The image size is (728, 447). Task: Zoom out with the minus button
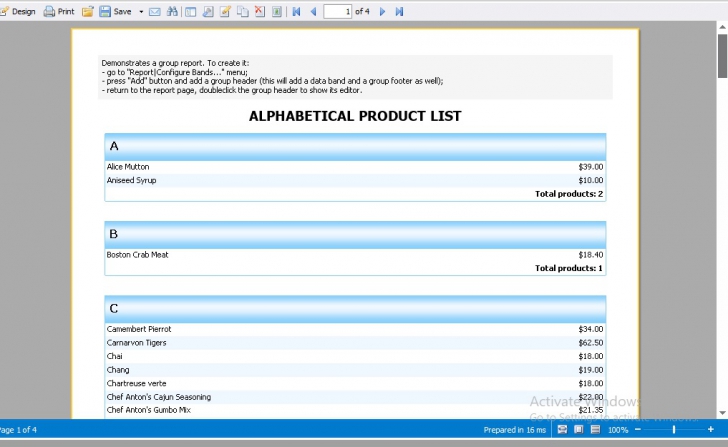638,429
